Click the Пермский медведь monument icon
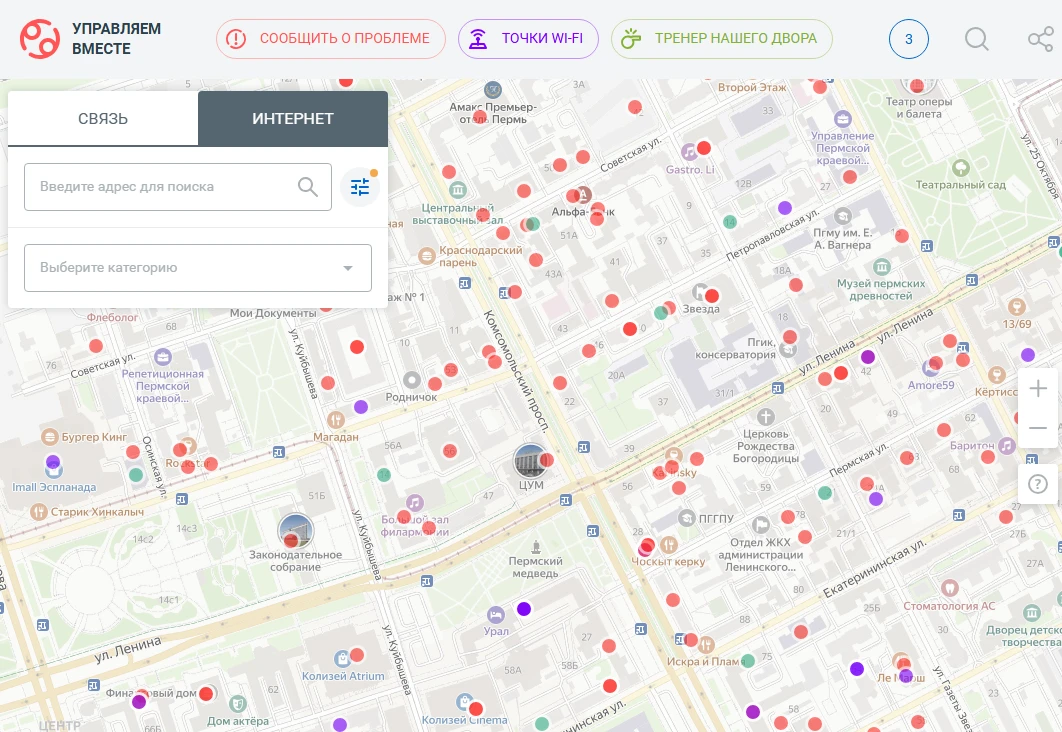The image size is (1062, 732). (536, 546)
